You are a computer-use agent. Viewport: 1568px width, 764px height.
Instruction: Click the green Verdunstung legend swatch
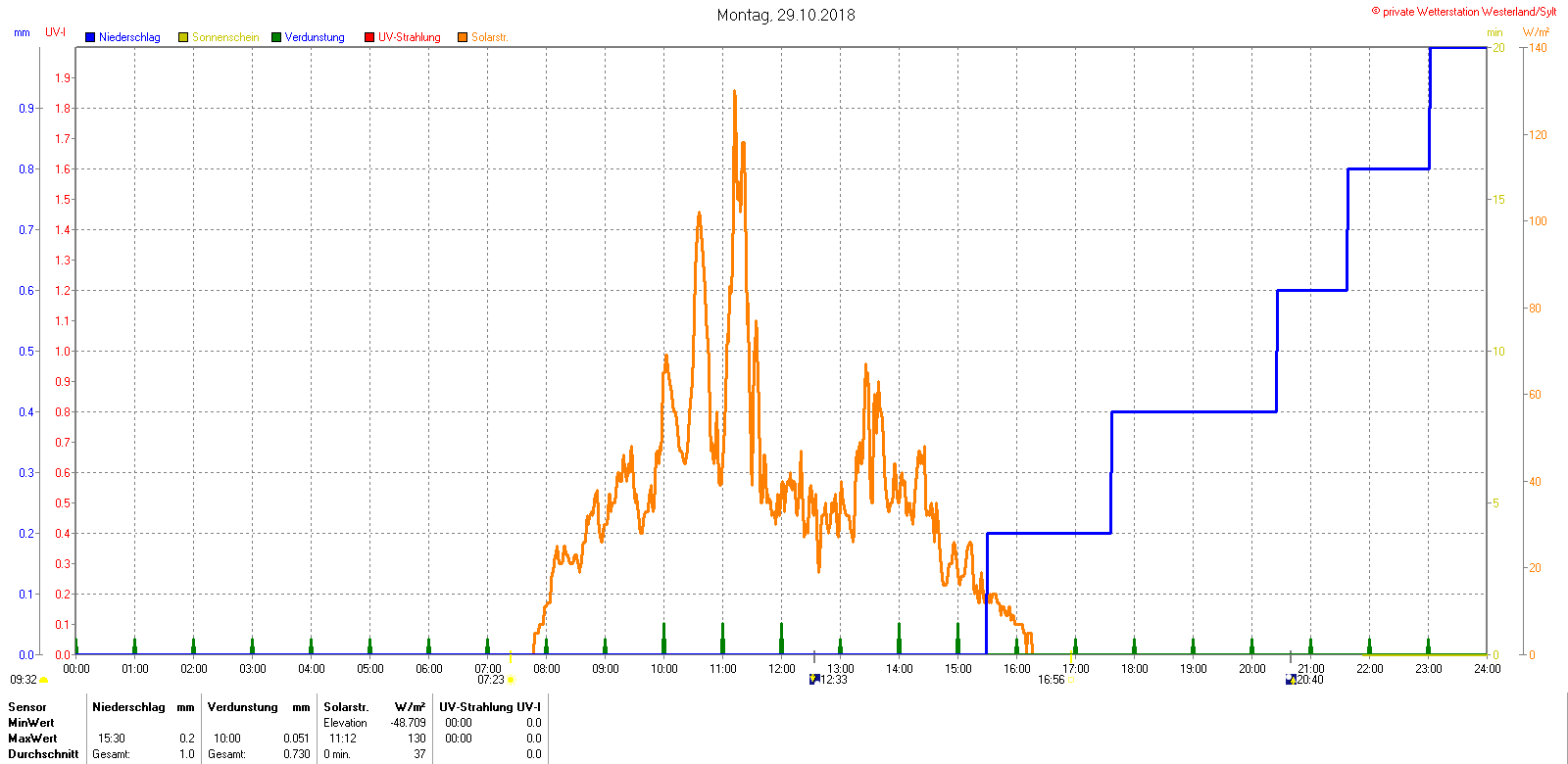tap(276, 37)
